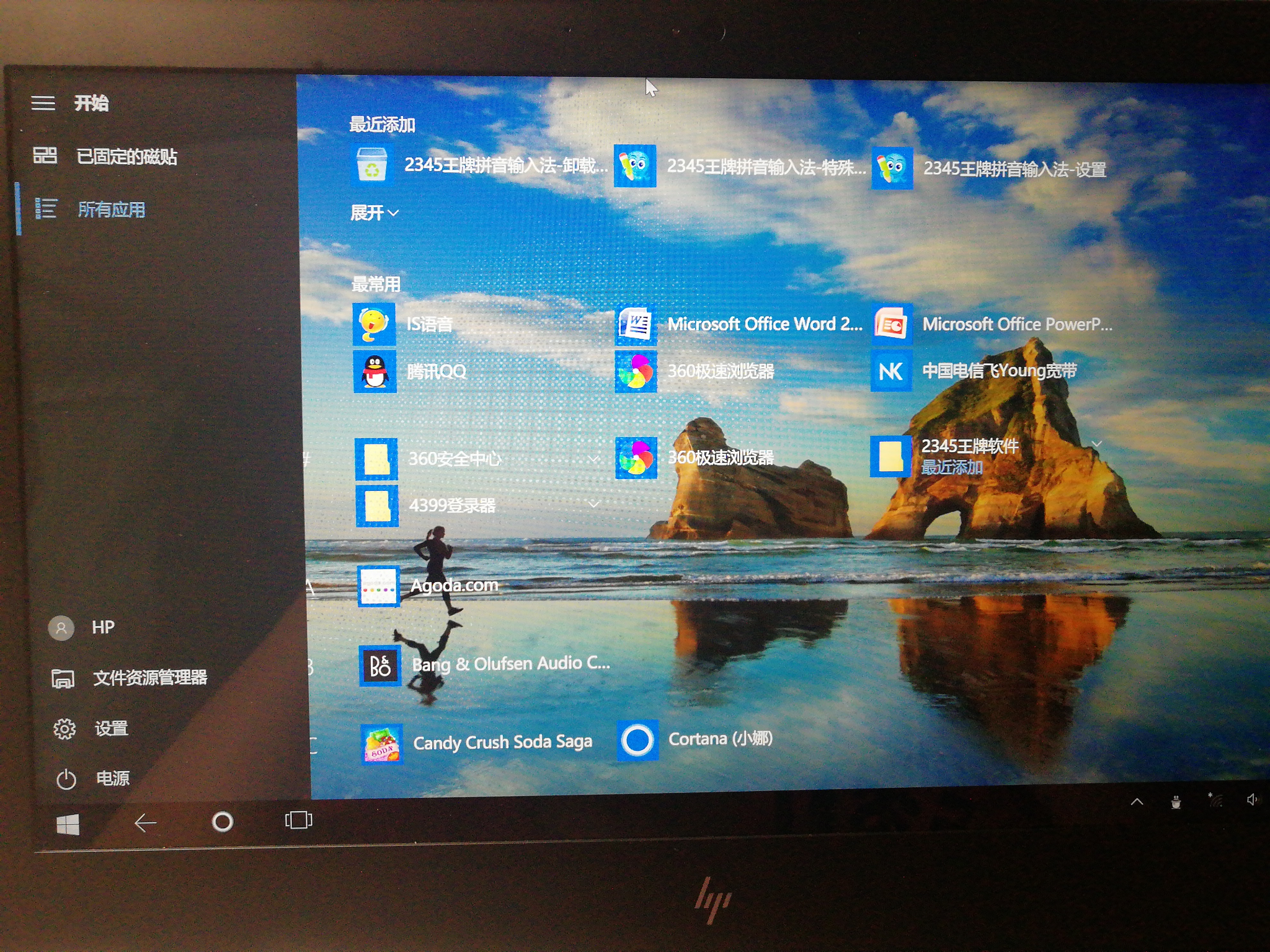Open Cortana (小娜)
Screen dimensions: 1270x952
point(695,739)
